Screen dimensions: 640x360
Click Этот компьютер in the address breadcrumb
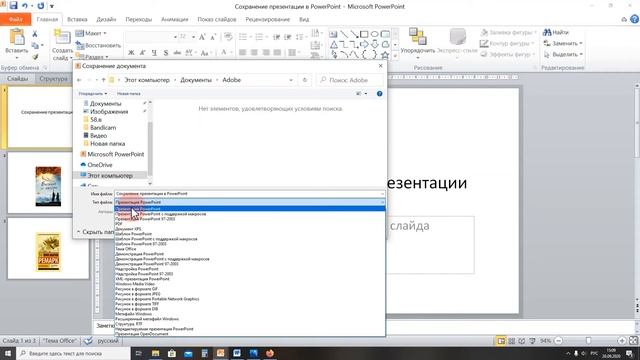click(x=147, y=80)
